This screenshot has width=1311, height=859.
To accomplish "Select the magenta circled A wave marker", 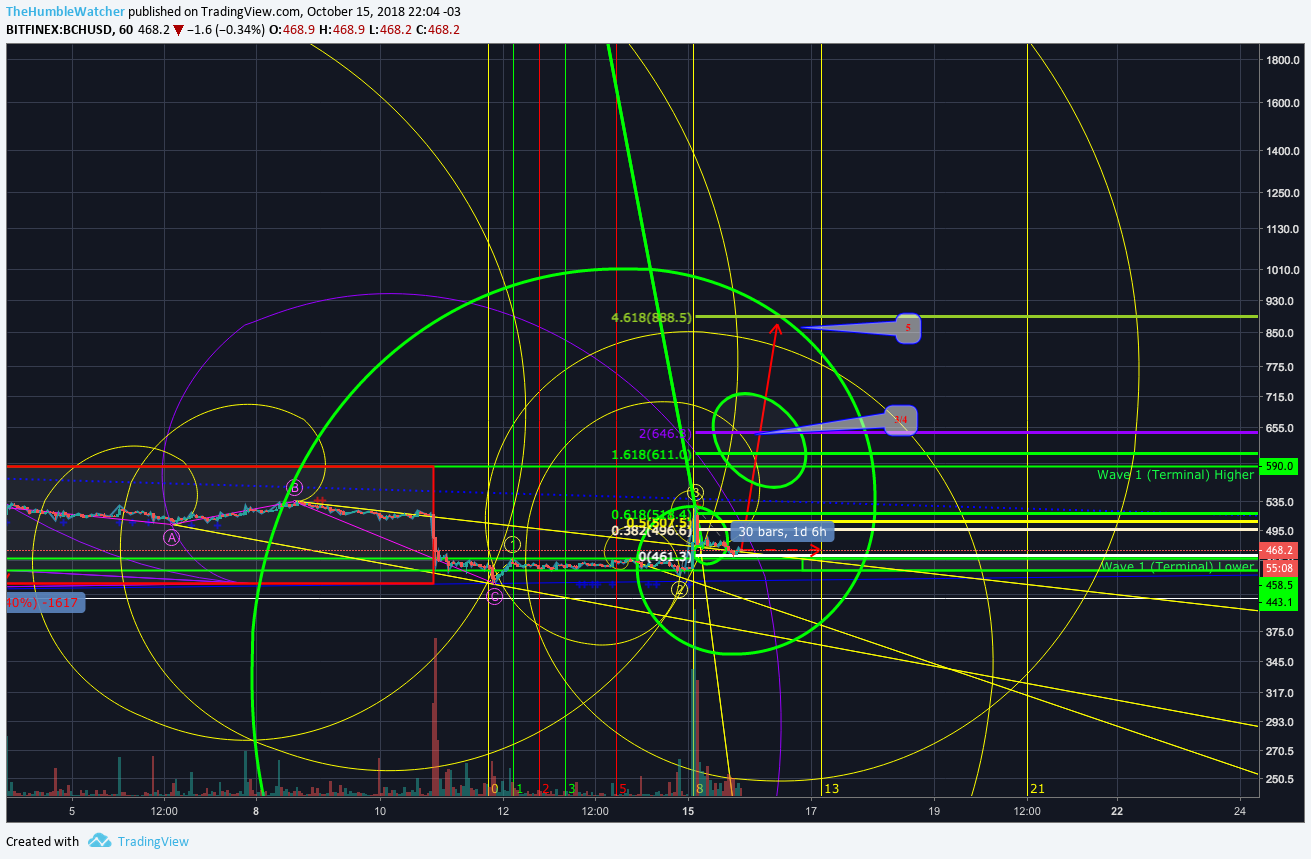I will coord(172,537).
